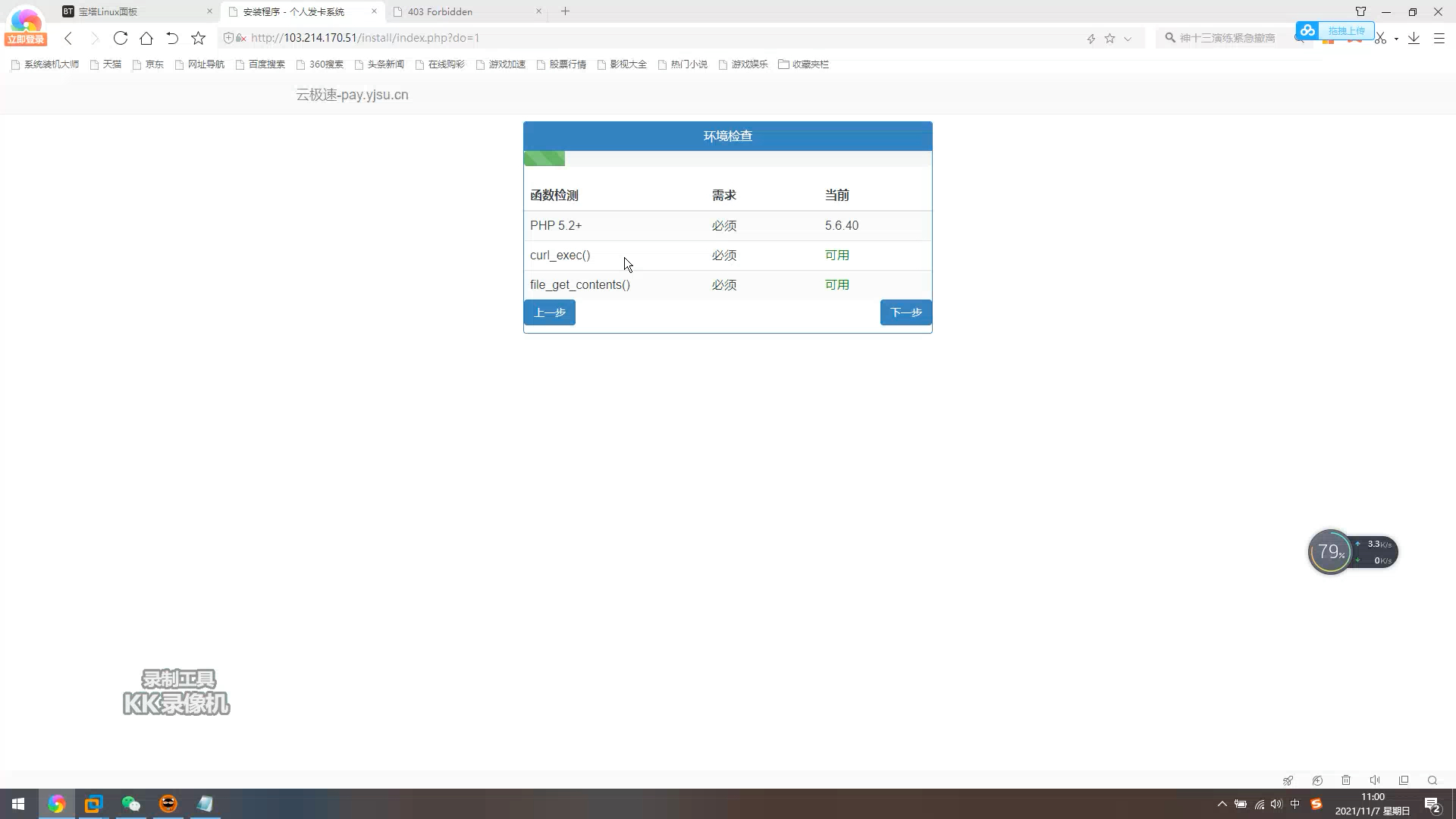1456x819 pixels.
Task: Open 百度搜索 bookmark
Action: click(260, 64)
